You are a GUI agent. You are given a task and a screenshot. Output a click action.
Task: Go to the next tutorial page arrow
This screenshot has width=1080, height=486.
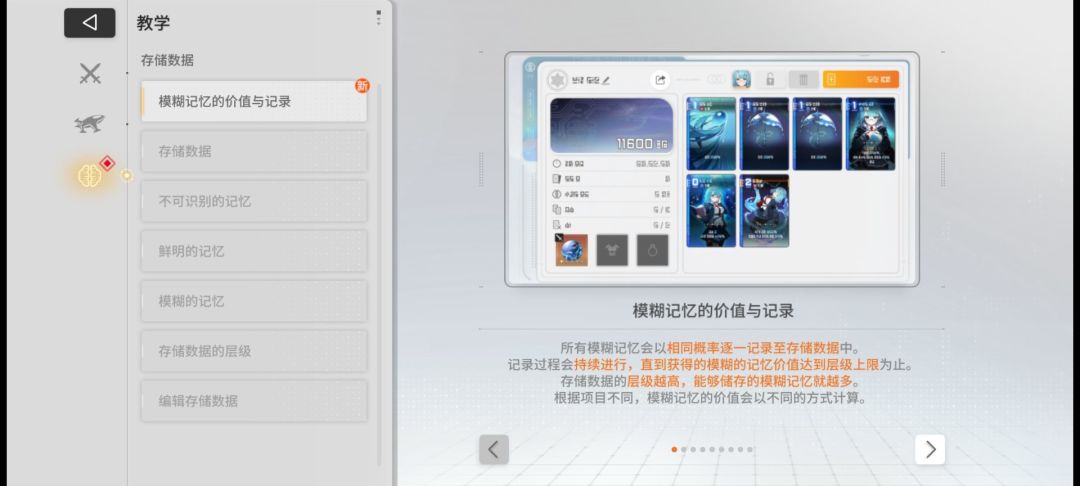930,450
